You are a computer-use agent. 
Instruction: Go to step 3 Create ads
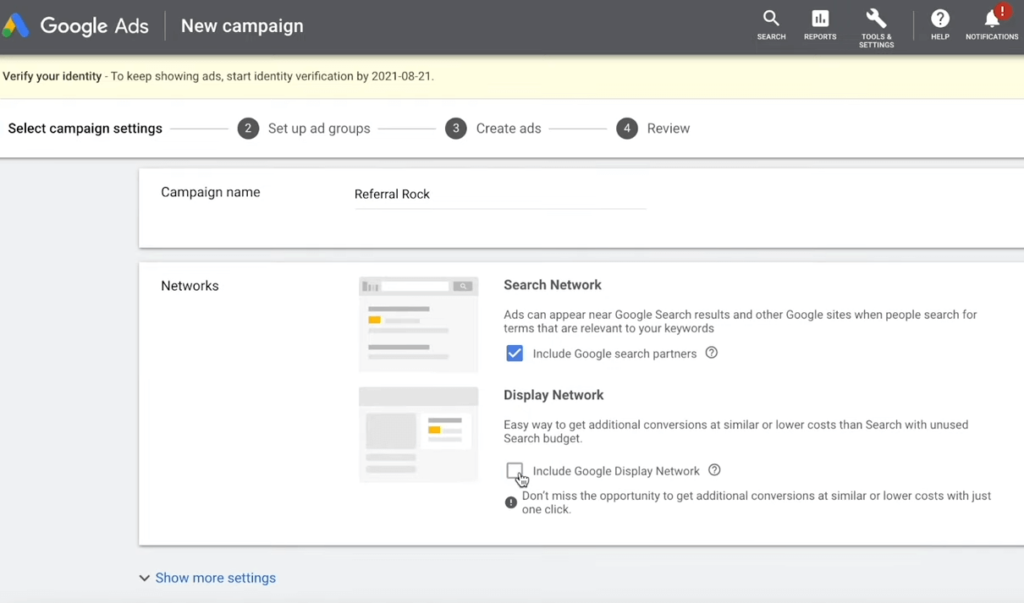(x=493, y=128)
